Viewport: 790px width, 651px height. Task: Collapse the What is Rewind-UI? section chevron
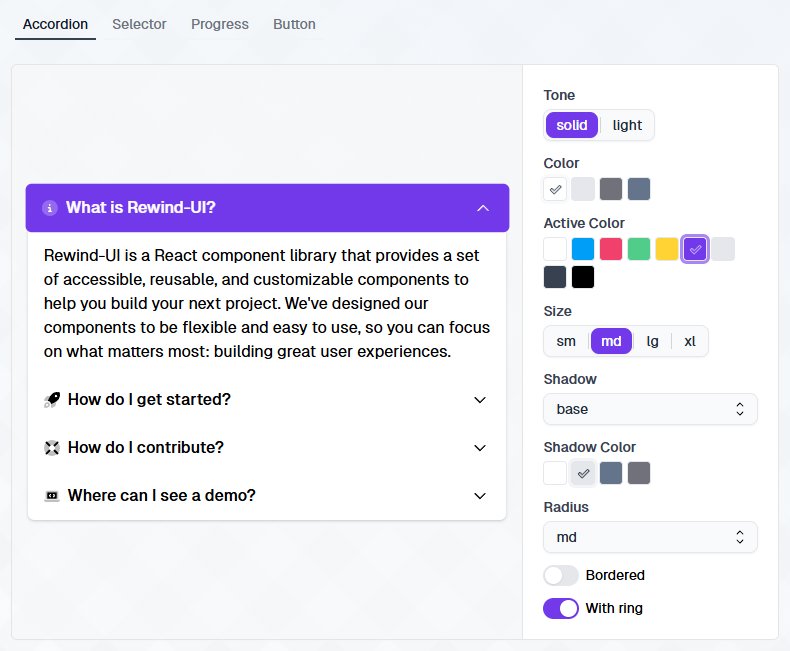(483, 208)
